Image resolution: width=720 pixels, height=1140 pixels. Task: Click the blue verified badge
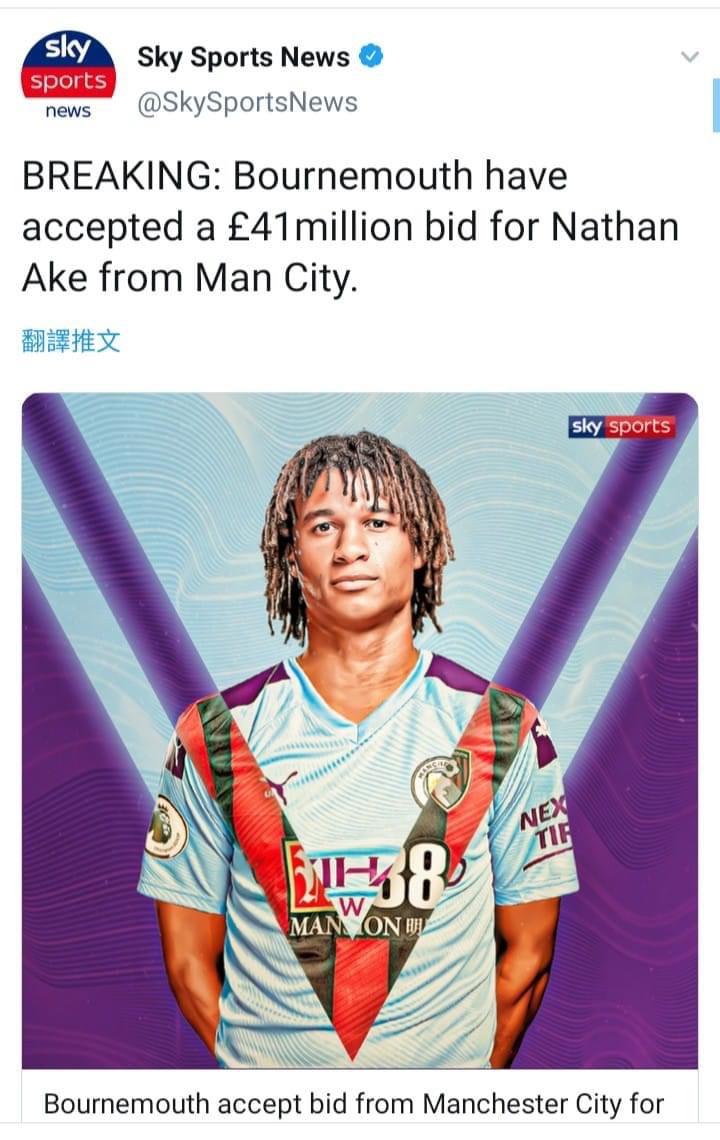point(372,56)
